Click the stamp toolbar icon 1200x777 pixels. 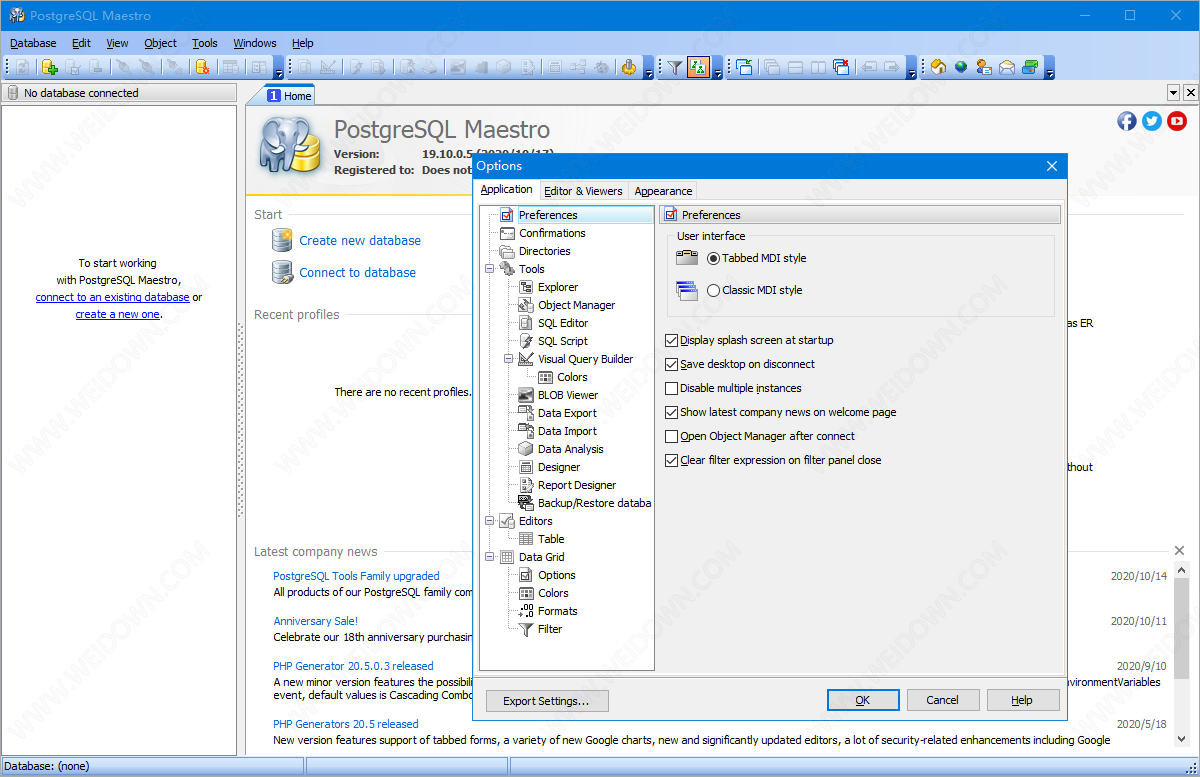[x=629, y=67]
